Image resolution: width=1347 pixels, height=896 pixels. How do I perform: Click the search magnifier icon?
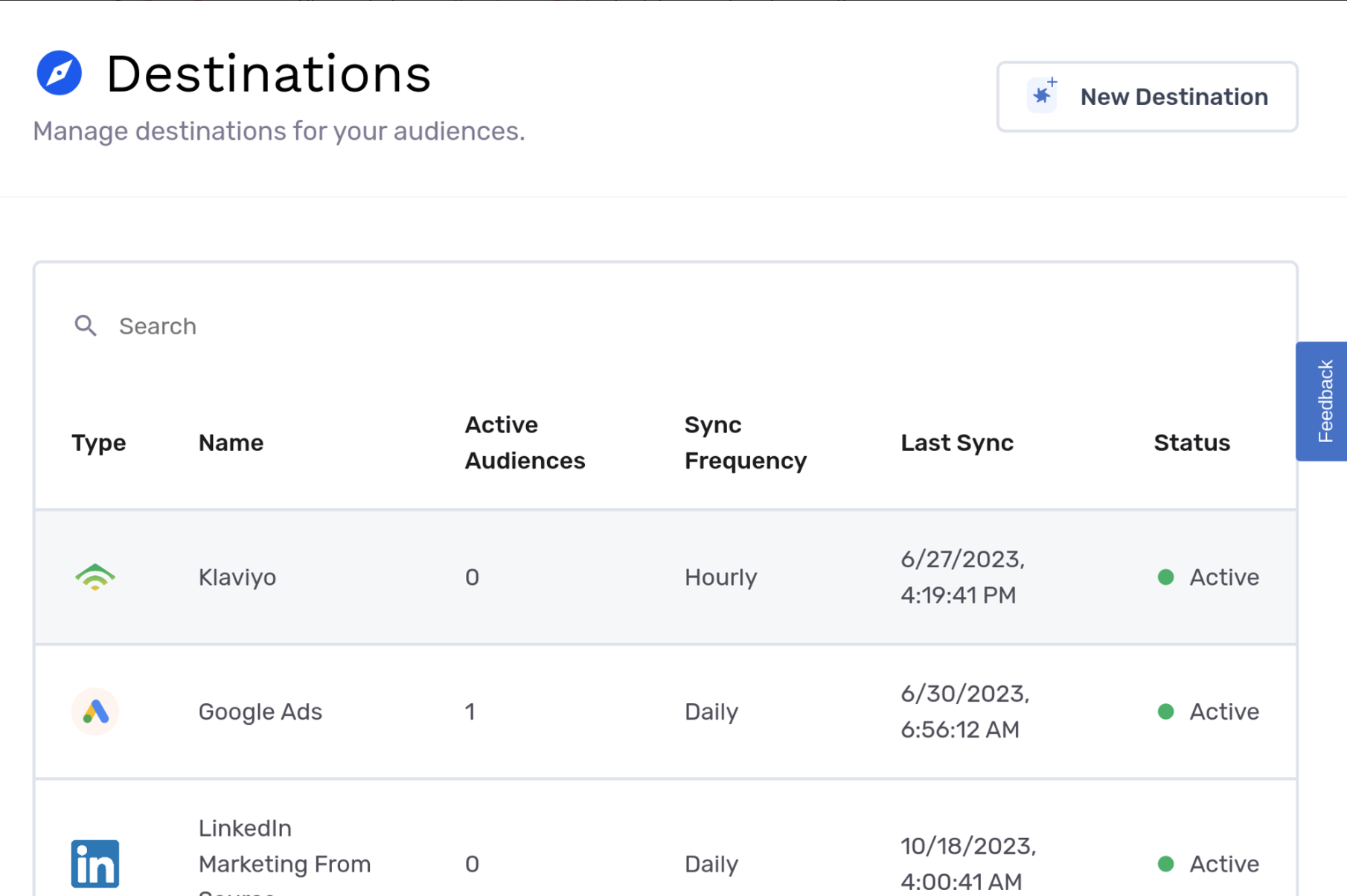86,325
